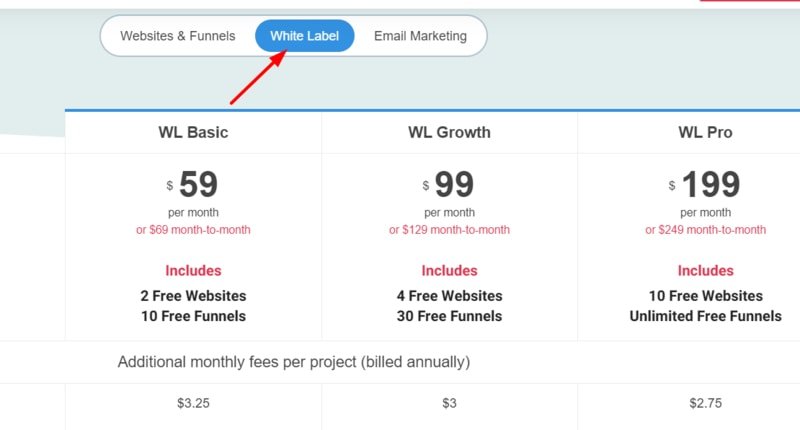Screen dimensions: 800x430
Task: Click the WL Basic plan heading
Action: pyautogui.click(x=193, y=133)
